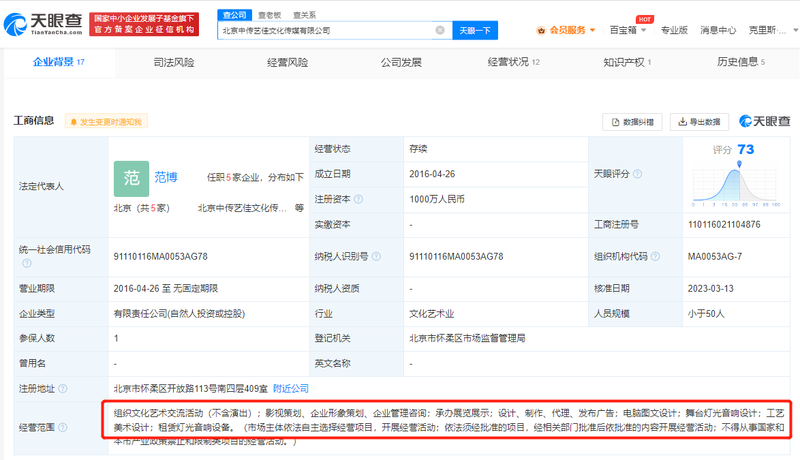
Task: Click the 天眼一下 search button
Action: 475,30
